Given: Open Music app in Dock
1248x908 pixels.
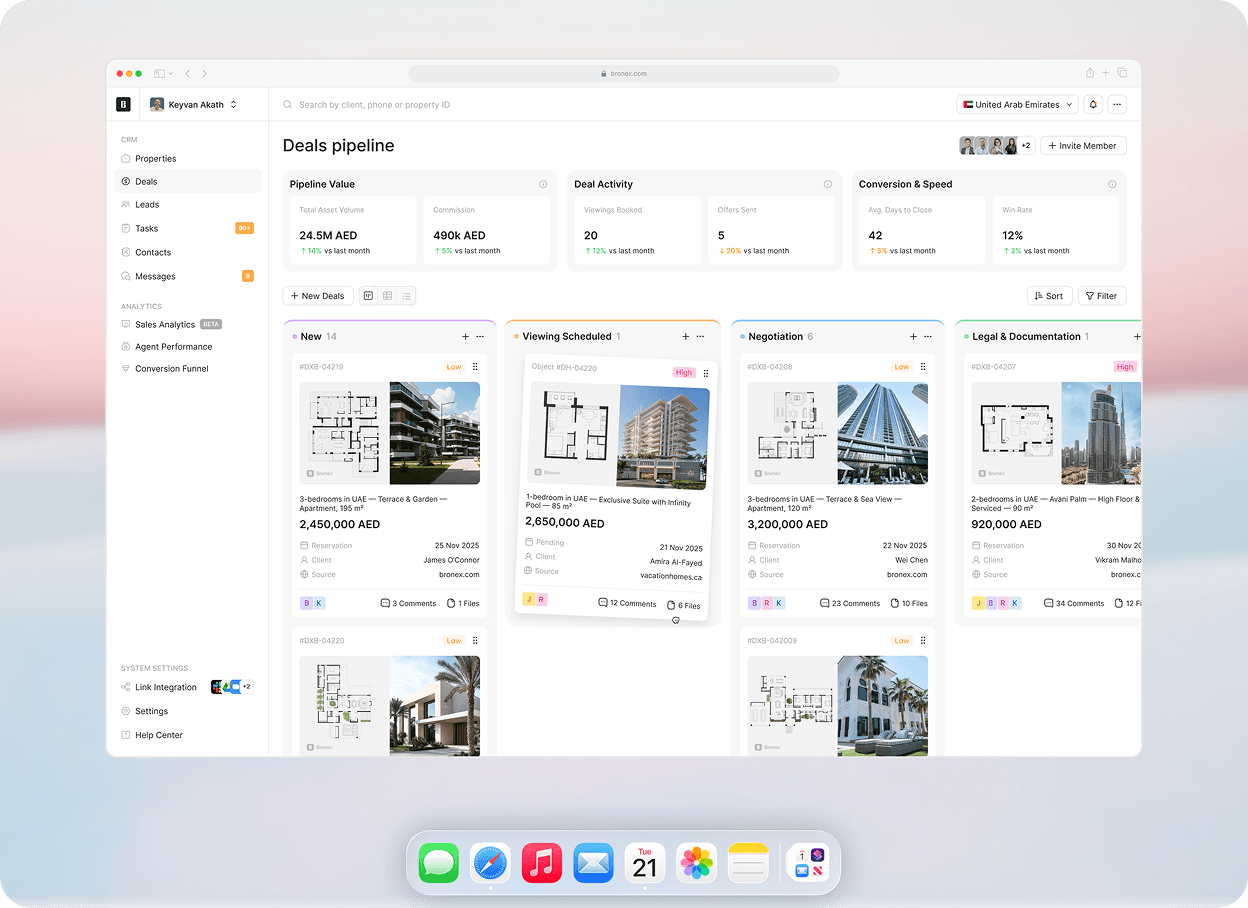Looking at the screenshot, I should pos(542,862).
